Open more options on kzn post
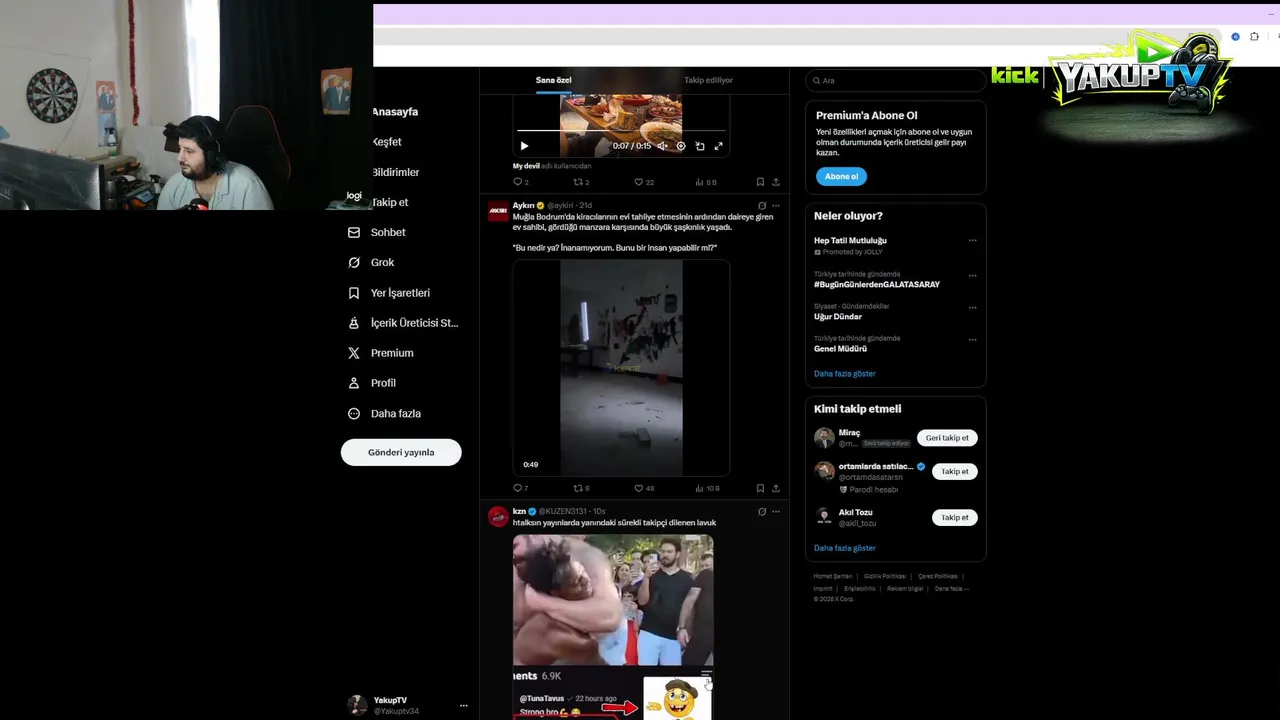The width and height of the screenshot is (1280, 720). pyautogui.click(x=776, y=511)
